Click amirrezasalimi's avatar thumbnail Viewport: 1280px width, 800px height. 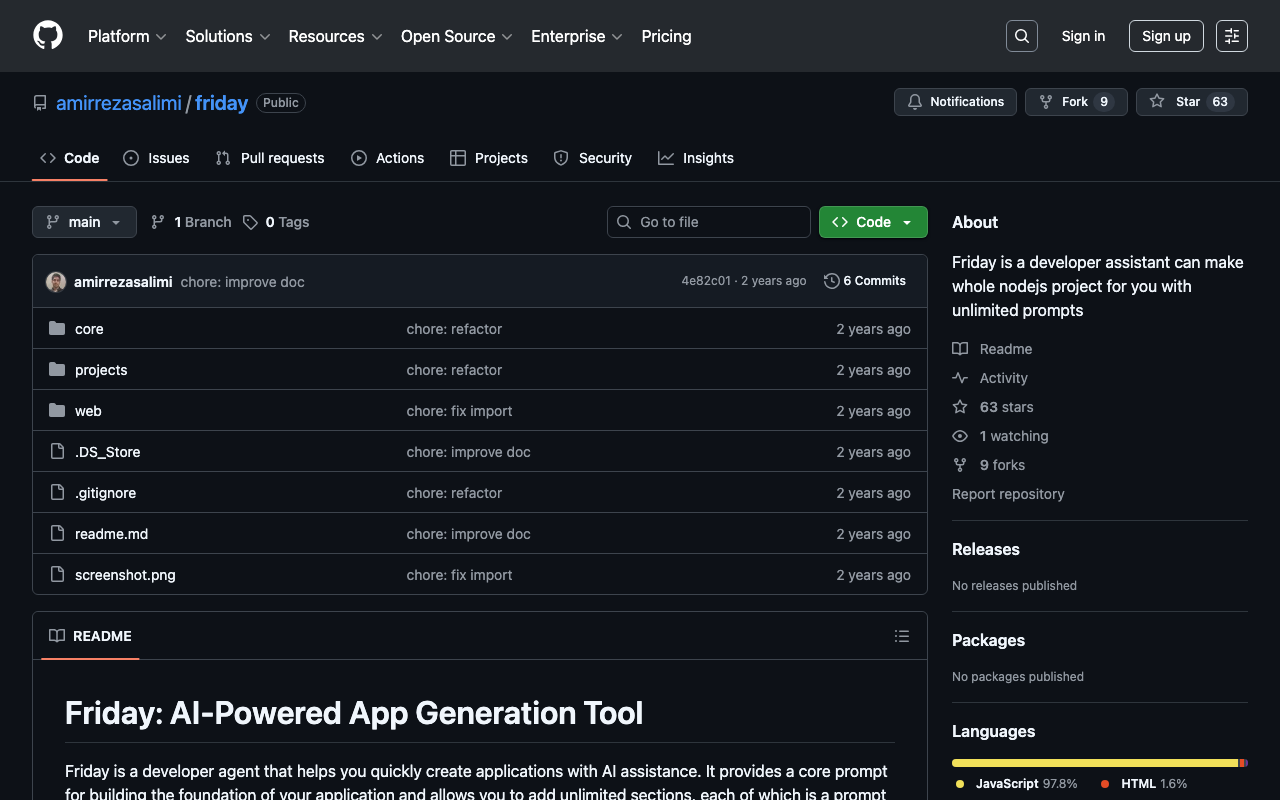pos(56,282)
